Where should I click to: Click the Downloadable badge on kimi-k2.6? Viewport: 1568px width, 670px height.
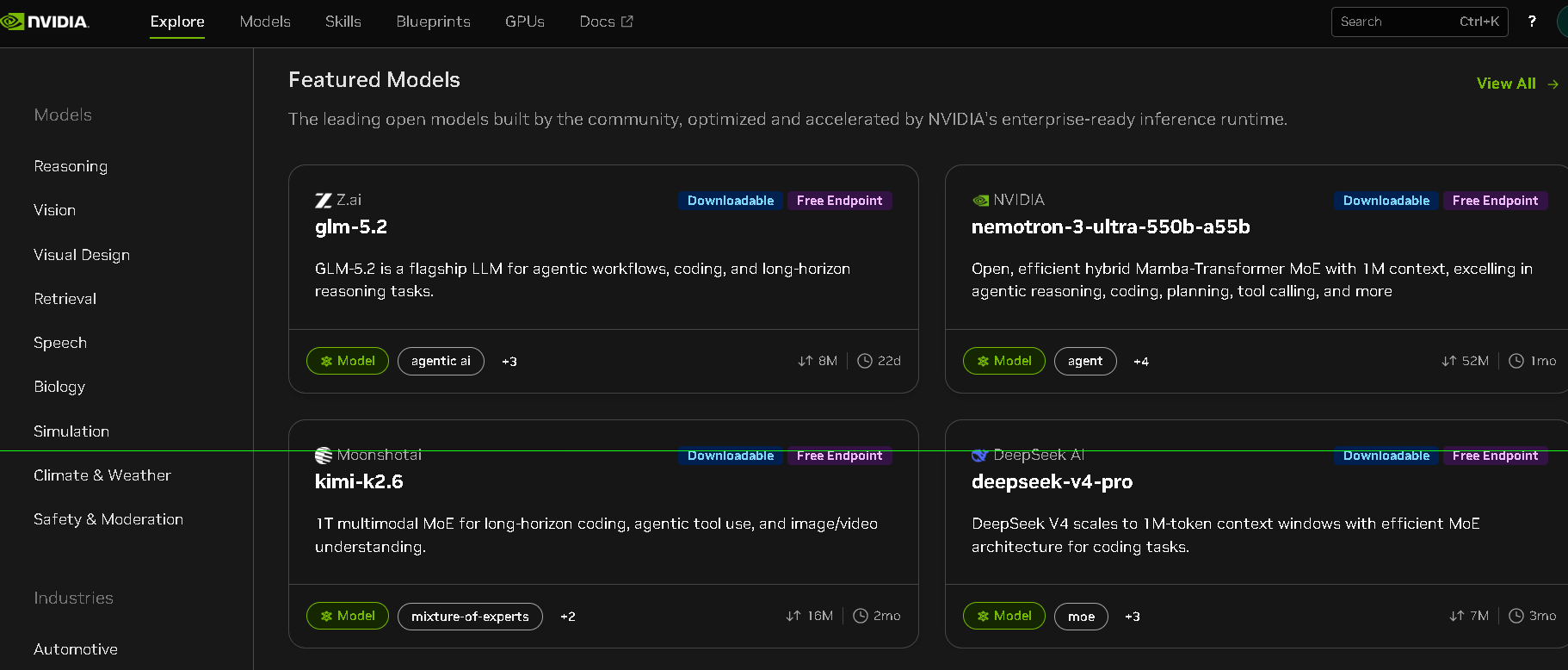(x=731, y=456)
